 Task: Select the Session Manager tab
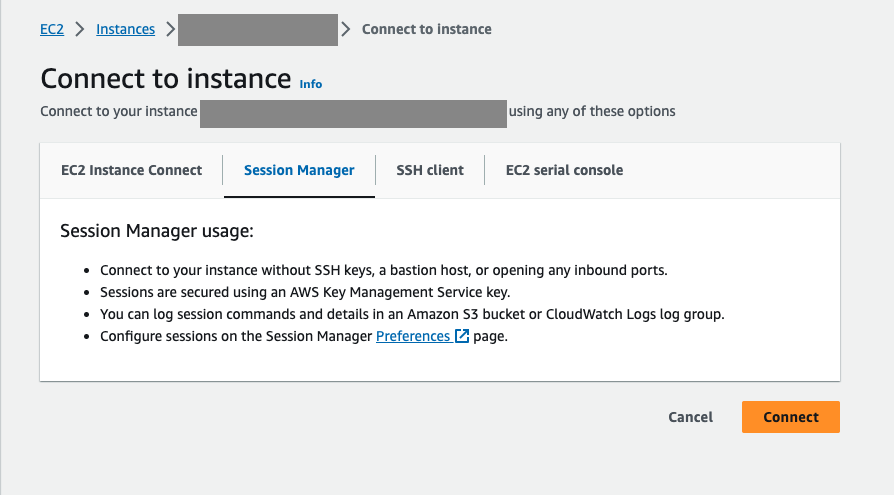point(299,170)
